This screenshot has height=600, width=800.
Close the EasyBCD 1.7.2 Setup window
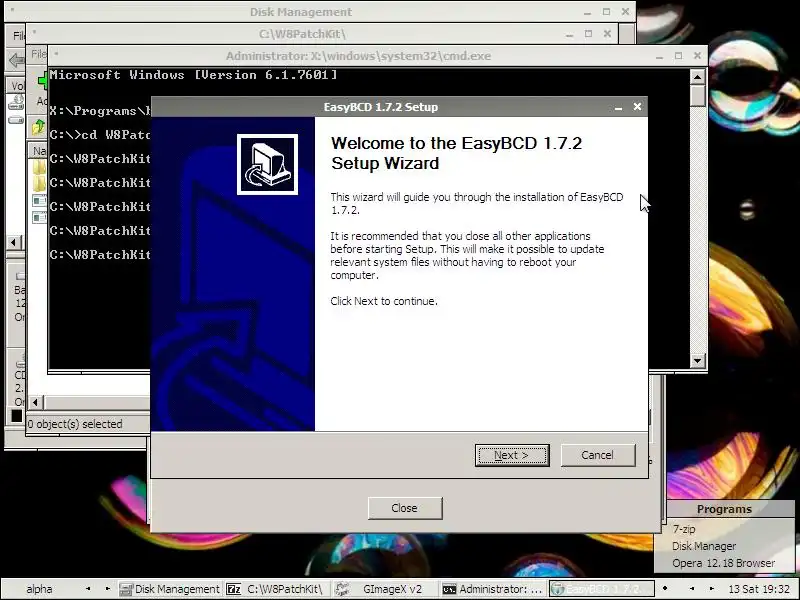coord(637,107)
